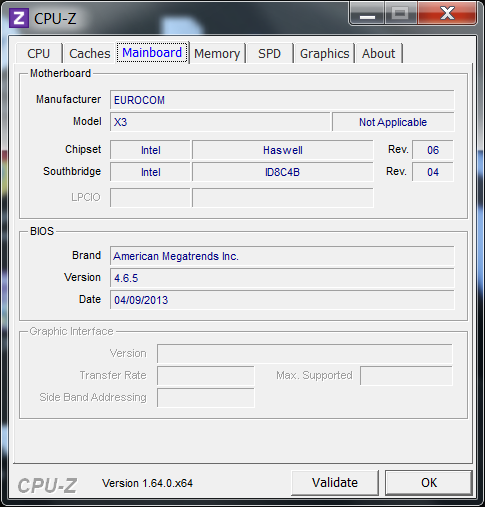The height and width of the screenshot is (507, 485).
Task: Click the CPU-Z purple Z title icon
Action: coord(19,18)
